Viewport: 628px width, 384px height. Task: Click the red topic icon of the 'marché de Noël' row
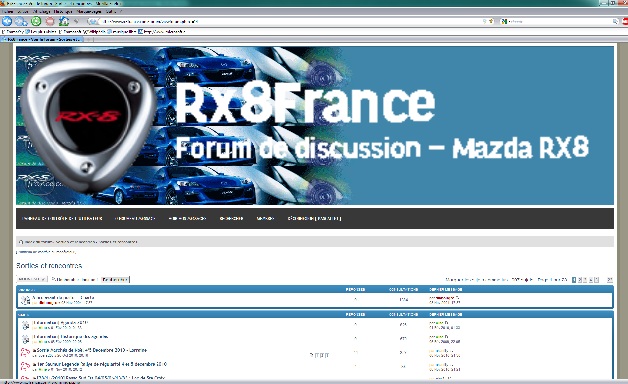[25, 352]
